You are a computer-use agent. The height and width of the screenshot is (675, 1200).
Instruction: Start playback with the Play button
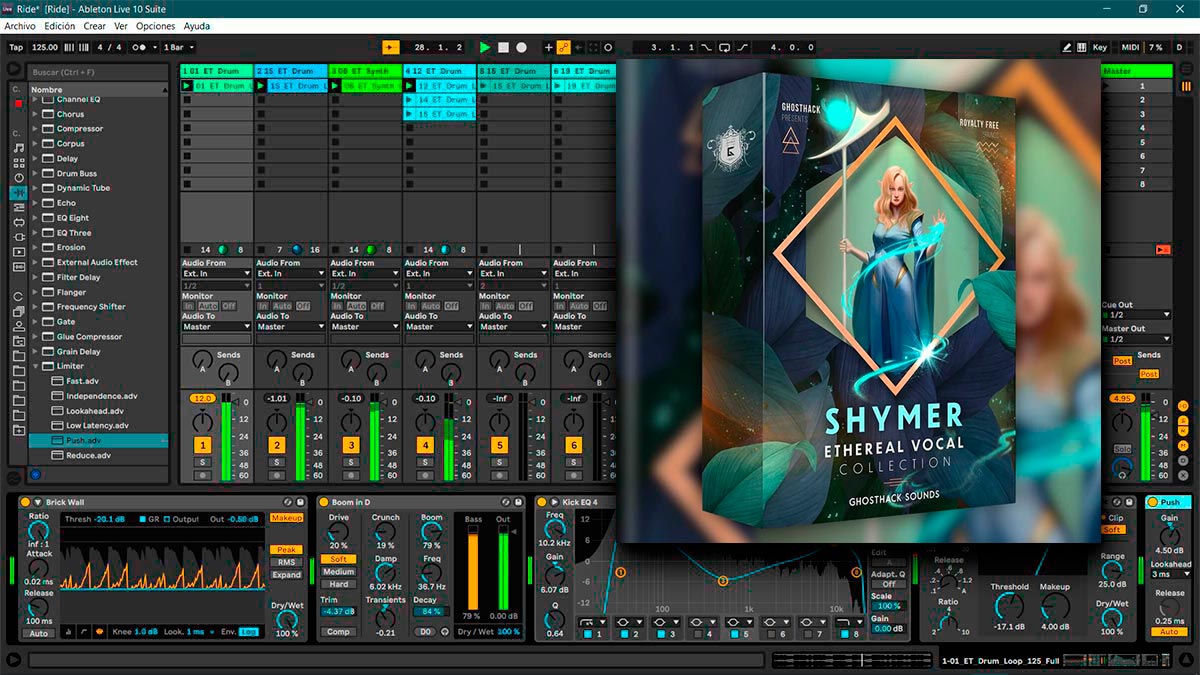(x=485, y=47)
